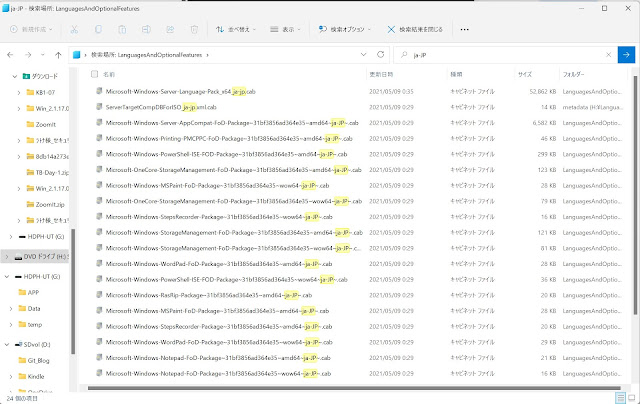Go back with the left arrow
This screenshot has width=640, height=404.
[10, 55]
